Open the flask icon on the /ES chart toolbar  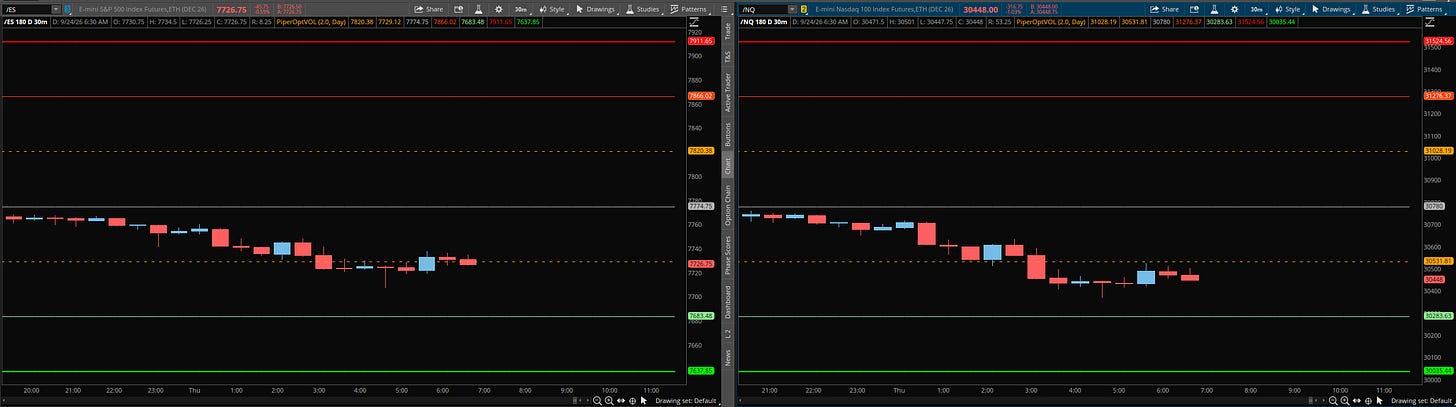tap(477, 8)
